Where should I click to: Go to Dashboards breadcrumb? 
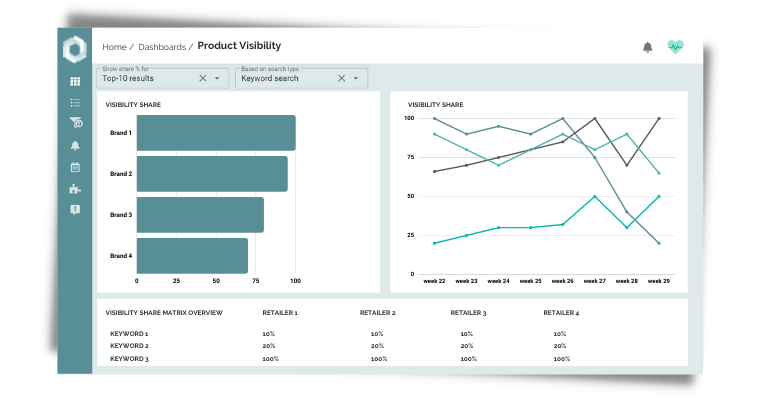point(162,47)
